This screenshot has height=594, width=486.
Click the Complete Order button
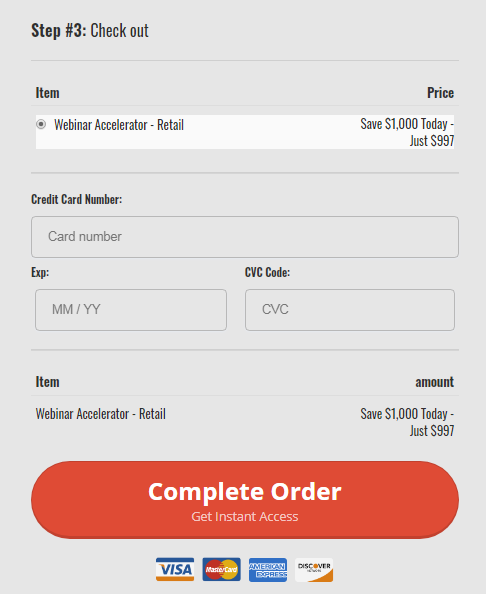pos(245,500)
